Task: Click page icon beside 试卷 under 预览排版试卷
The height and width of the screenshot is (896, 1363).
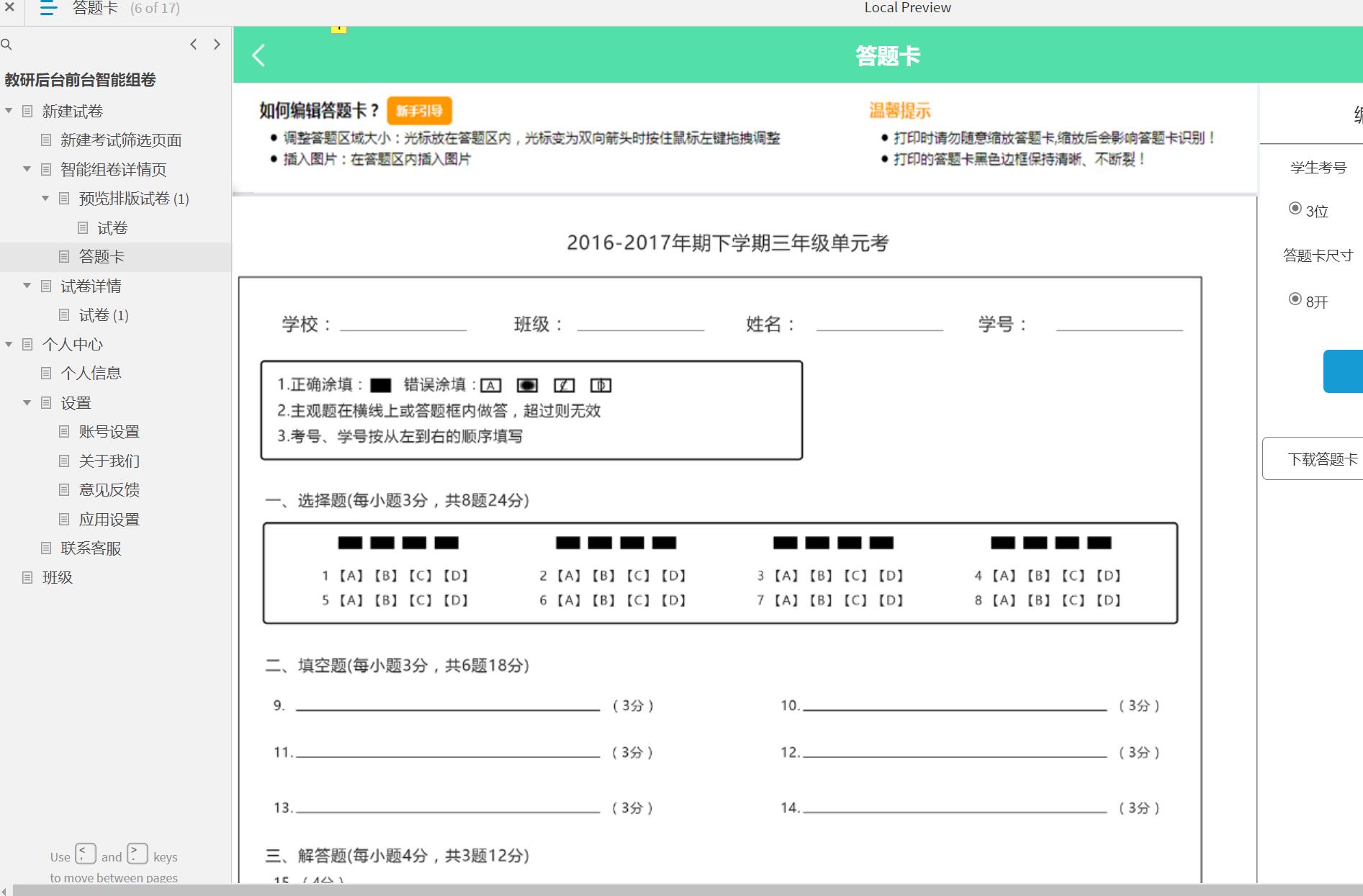Action: tap(83, 227)
